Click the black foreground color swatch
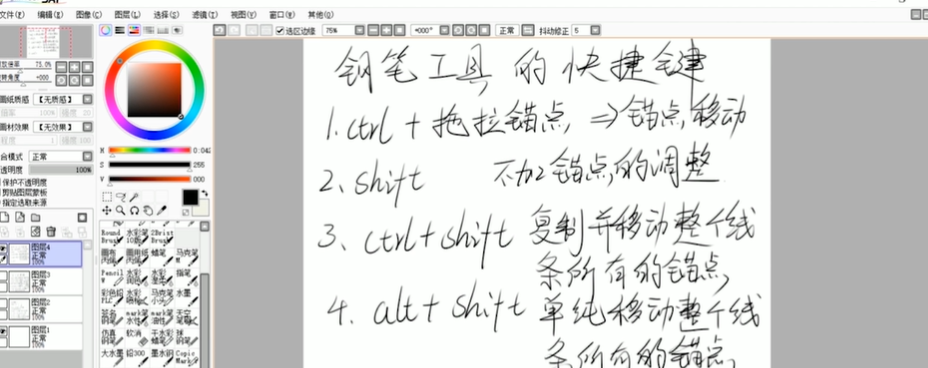928x368 pixels. click(x=191, y=197)
